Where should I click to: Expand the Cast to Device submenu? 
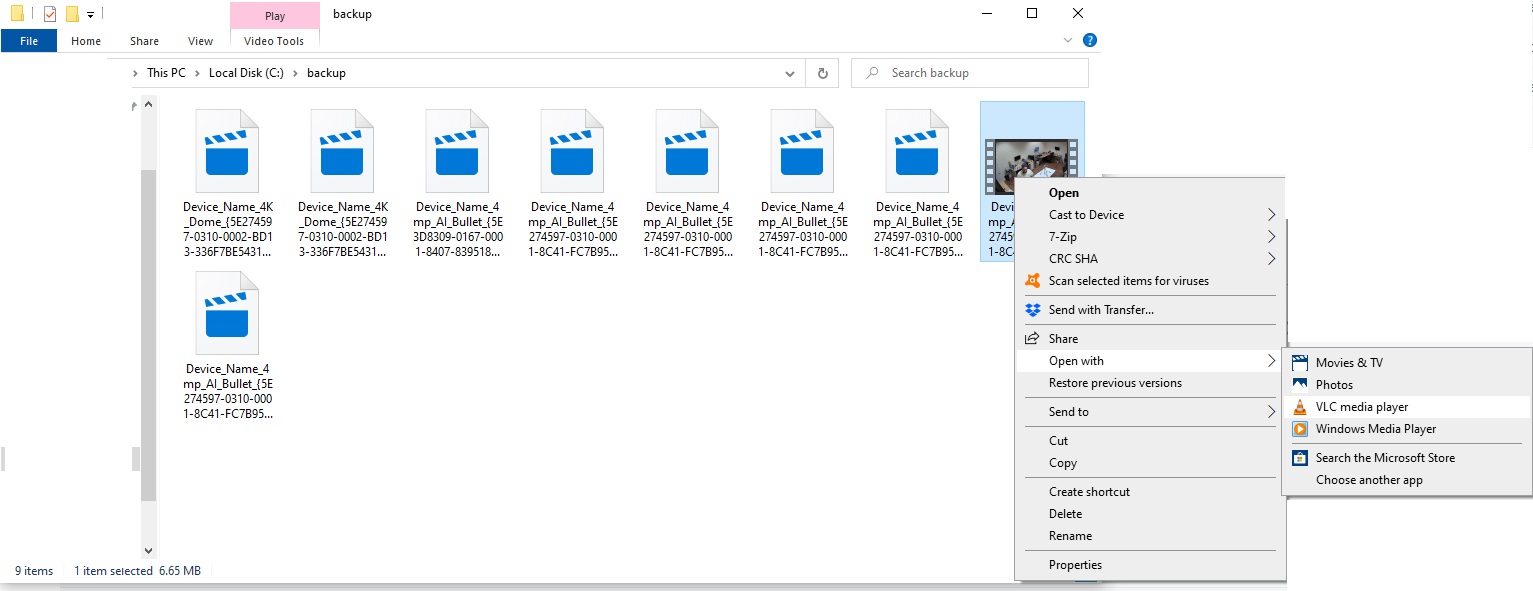click(1271, 215)
